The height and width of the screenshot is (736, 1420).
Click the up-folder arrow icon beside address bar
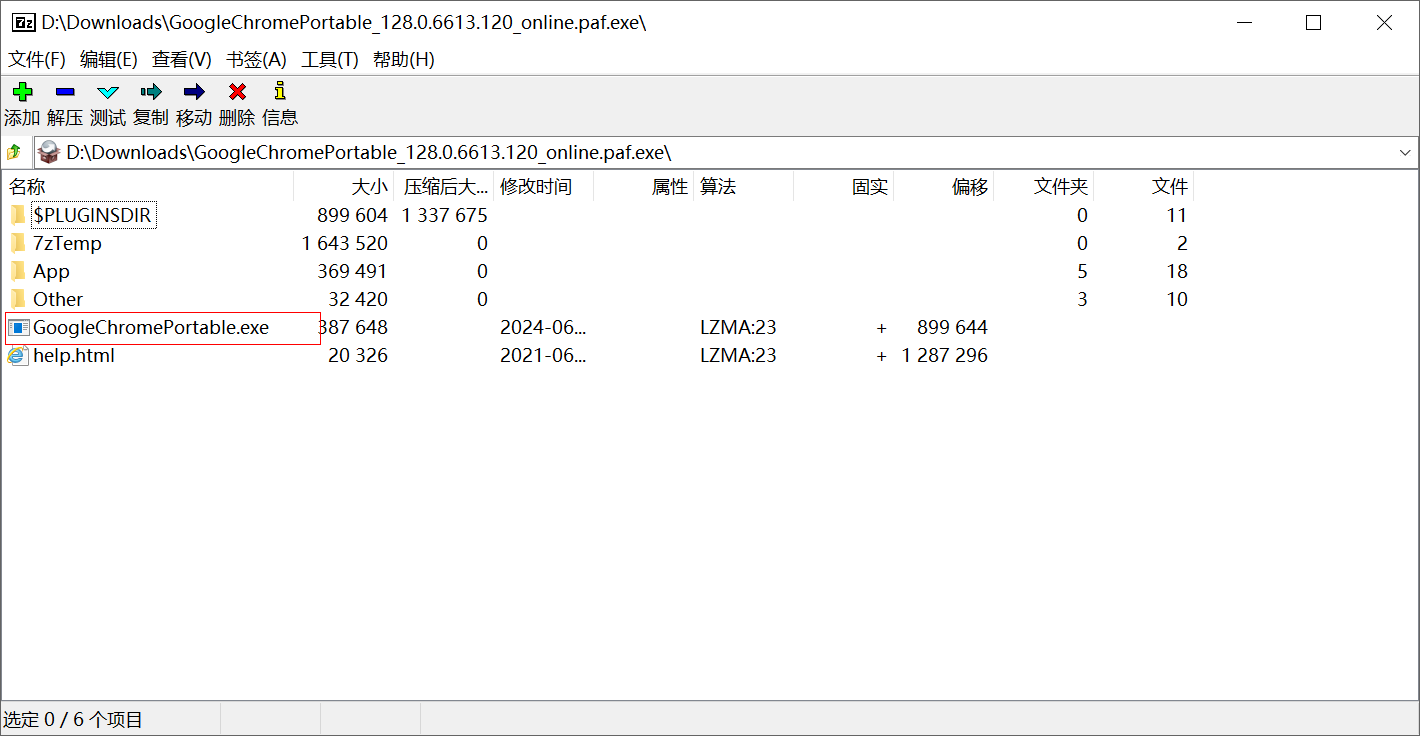pos(14,153)
